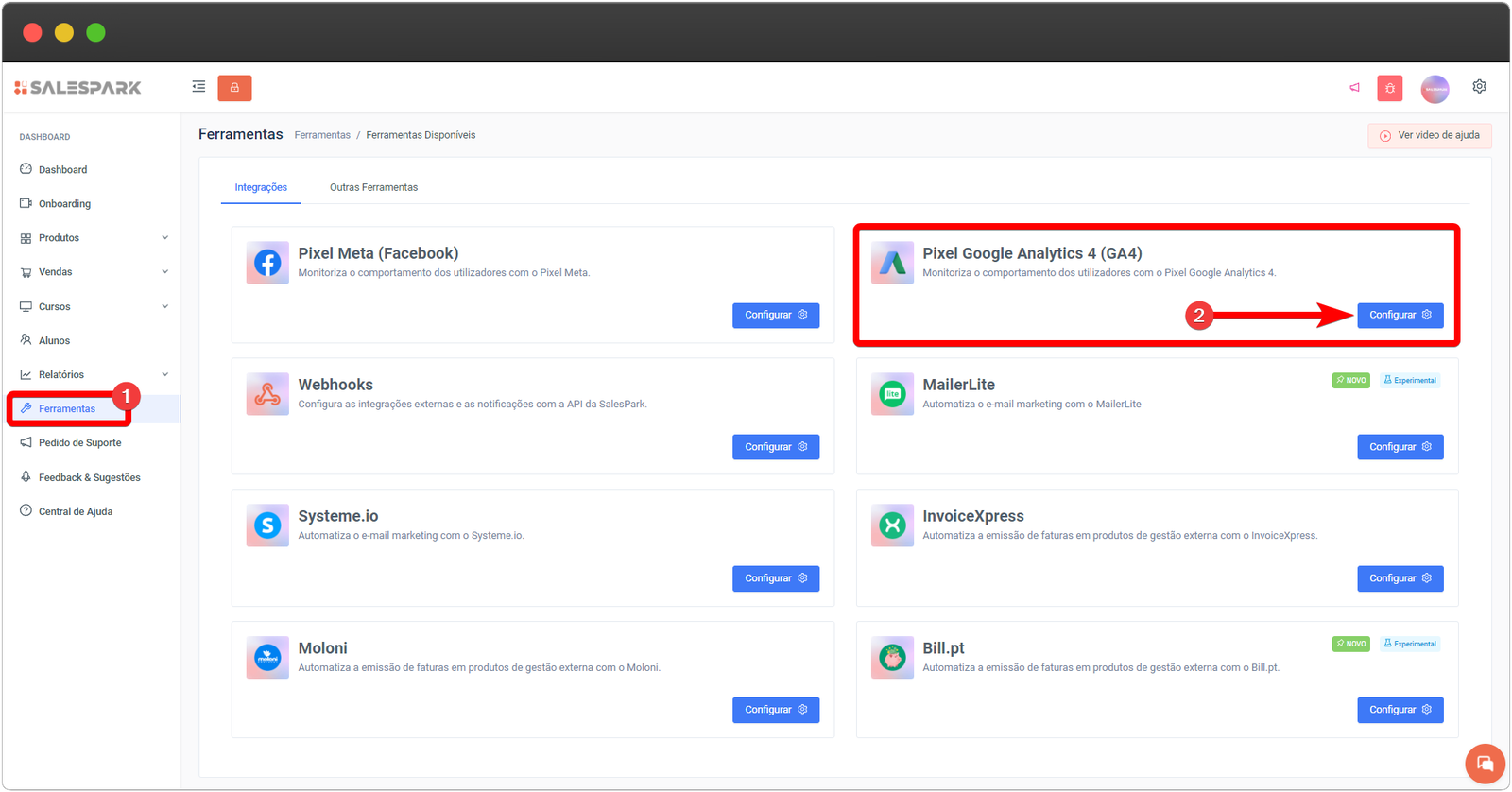This screenshot has width=1512, height=792.
Task: Go to Central de Ajuda in sidebar
Action: tap(75, 512)
